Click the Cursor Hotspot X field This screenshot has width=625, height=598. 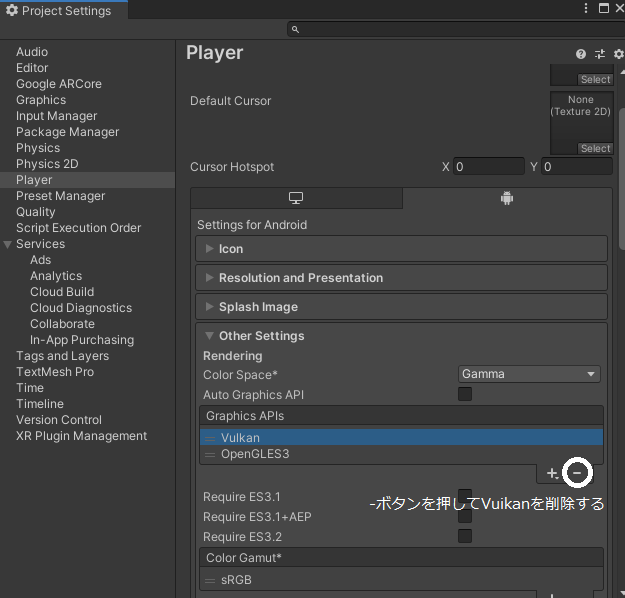pos(489,167)
